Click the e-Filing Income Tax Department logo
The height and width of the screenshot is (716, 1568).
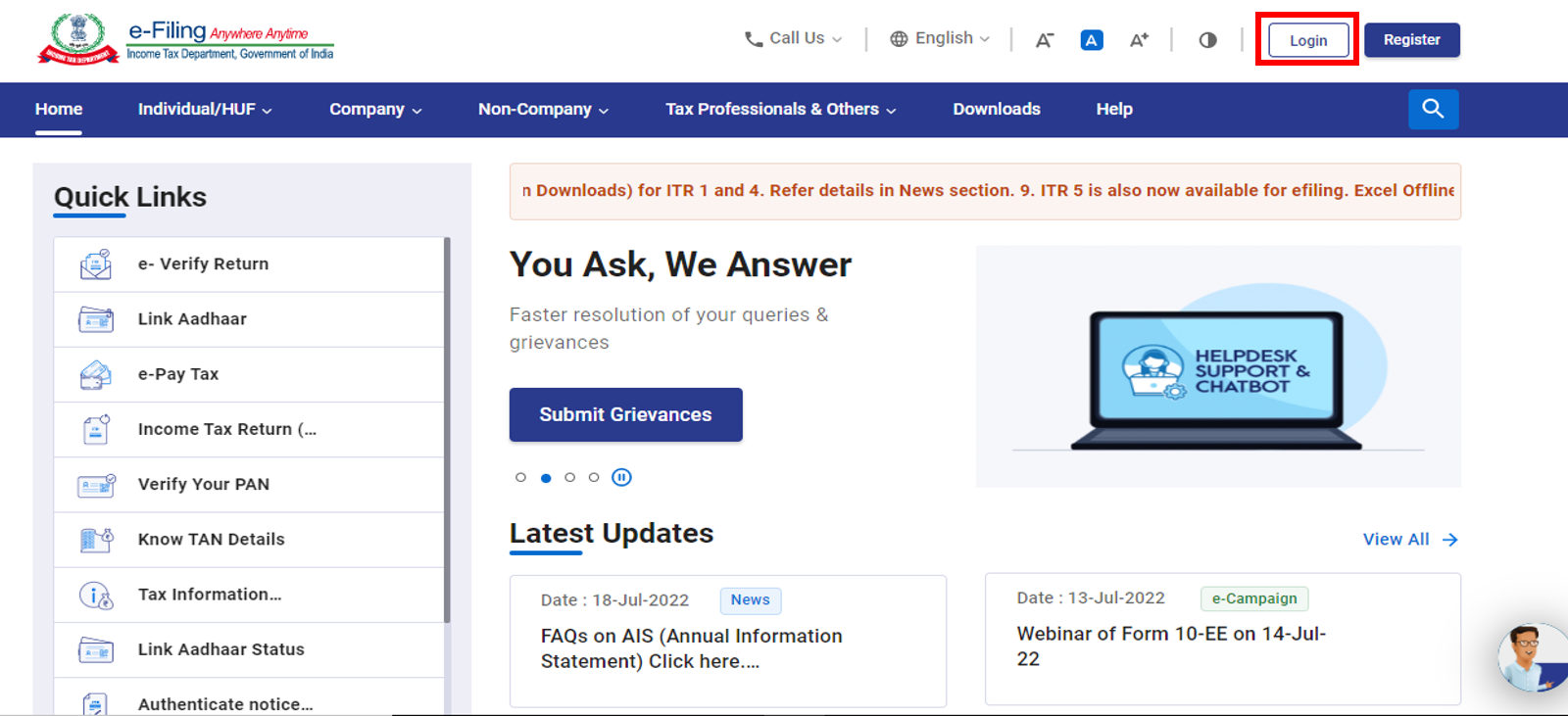click(186, 39)
